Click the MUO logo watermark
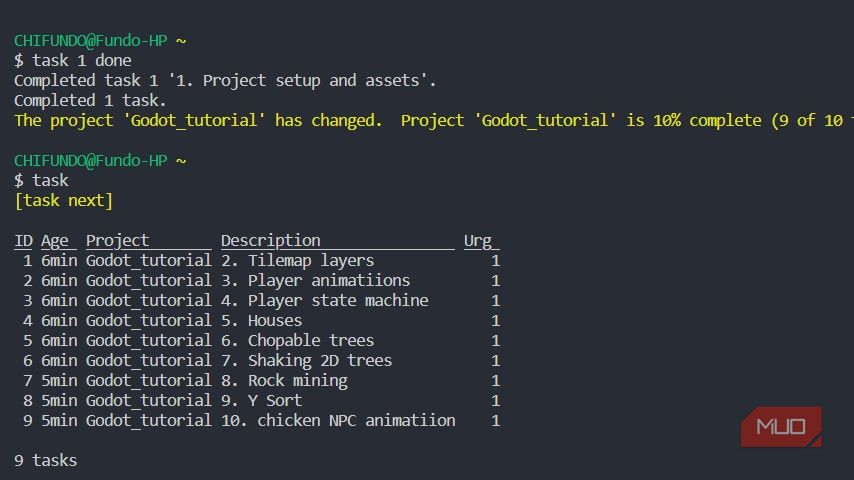Viewport: 854px width, 480px height. (x=781, y=427)
